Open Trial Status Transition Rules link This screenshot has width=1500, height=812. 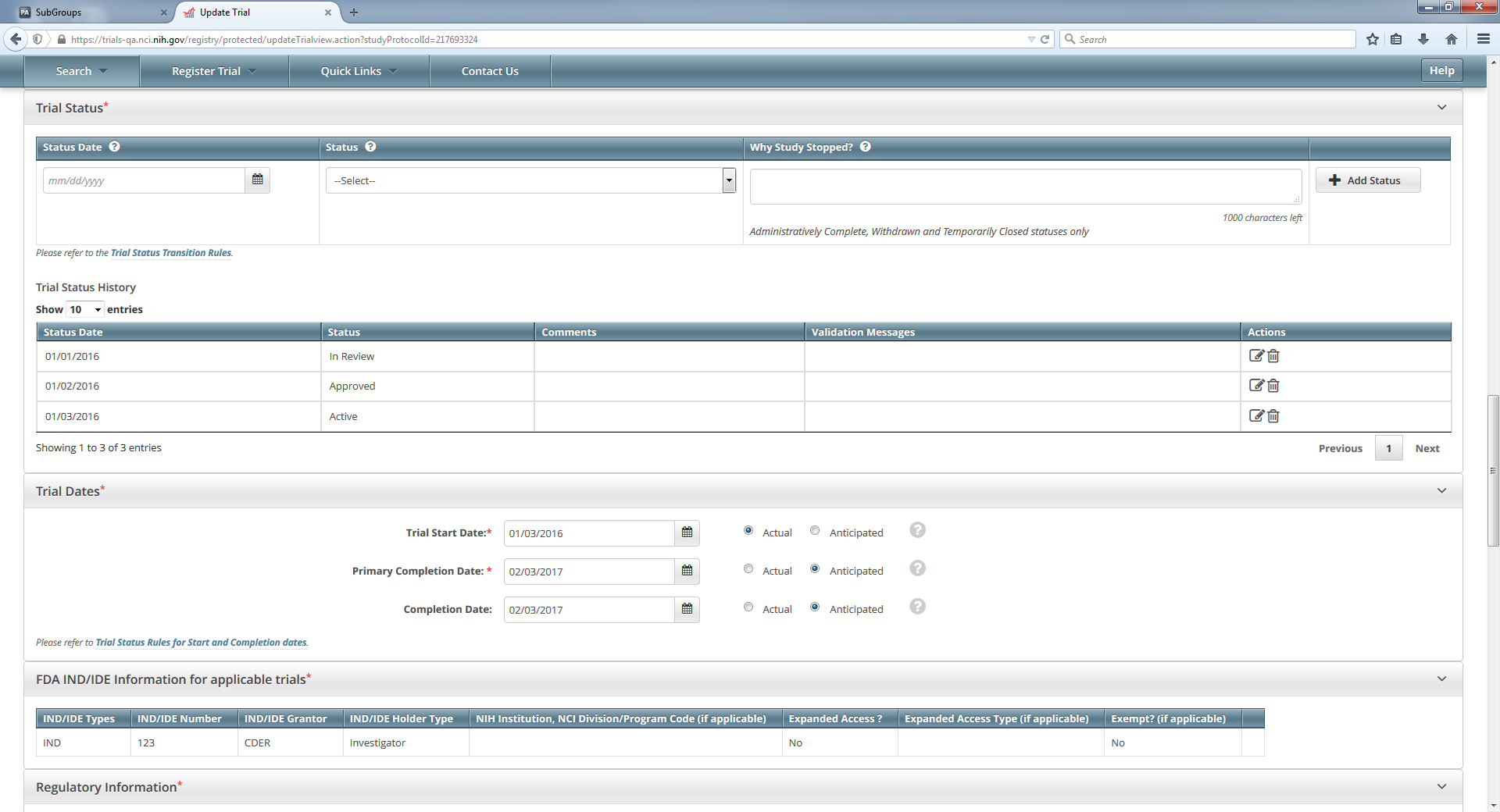171,253
